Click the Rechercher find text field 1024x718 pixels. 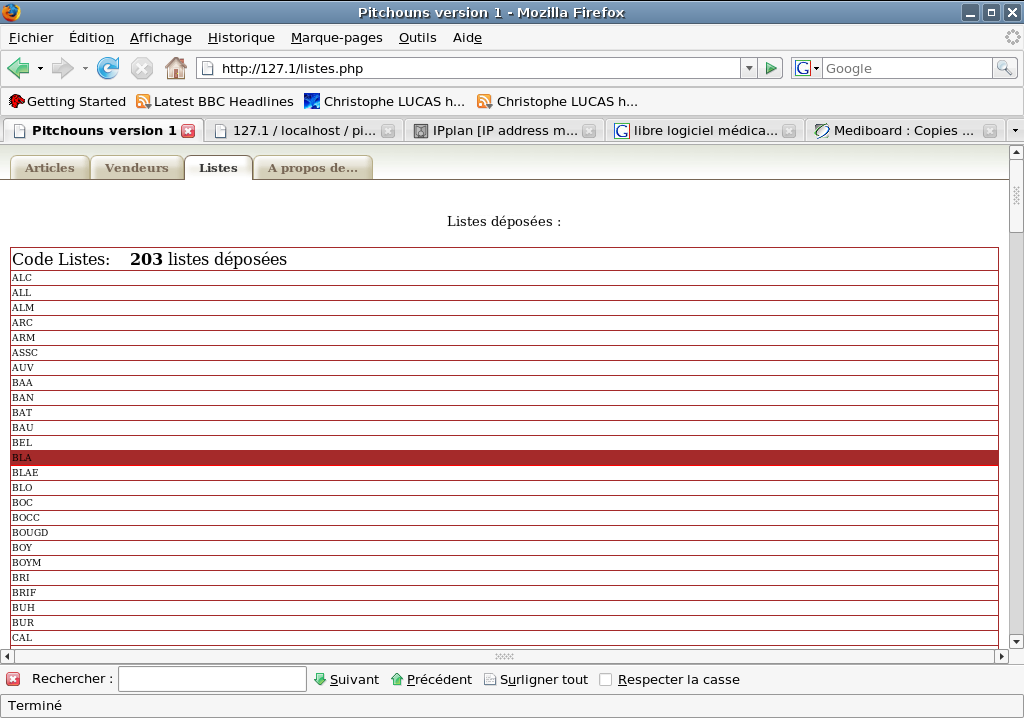(212, 679)
